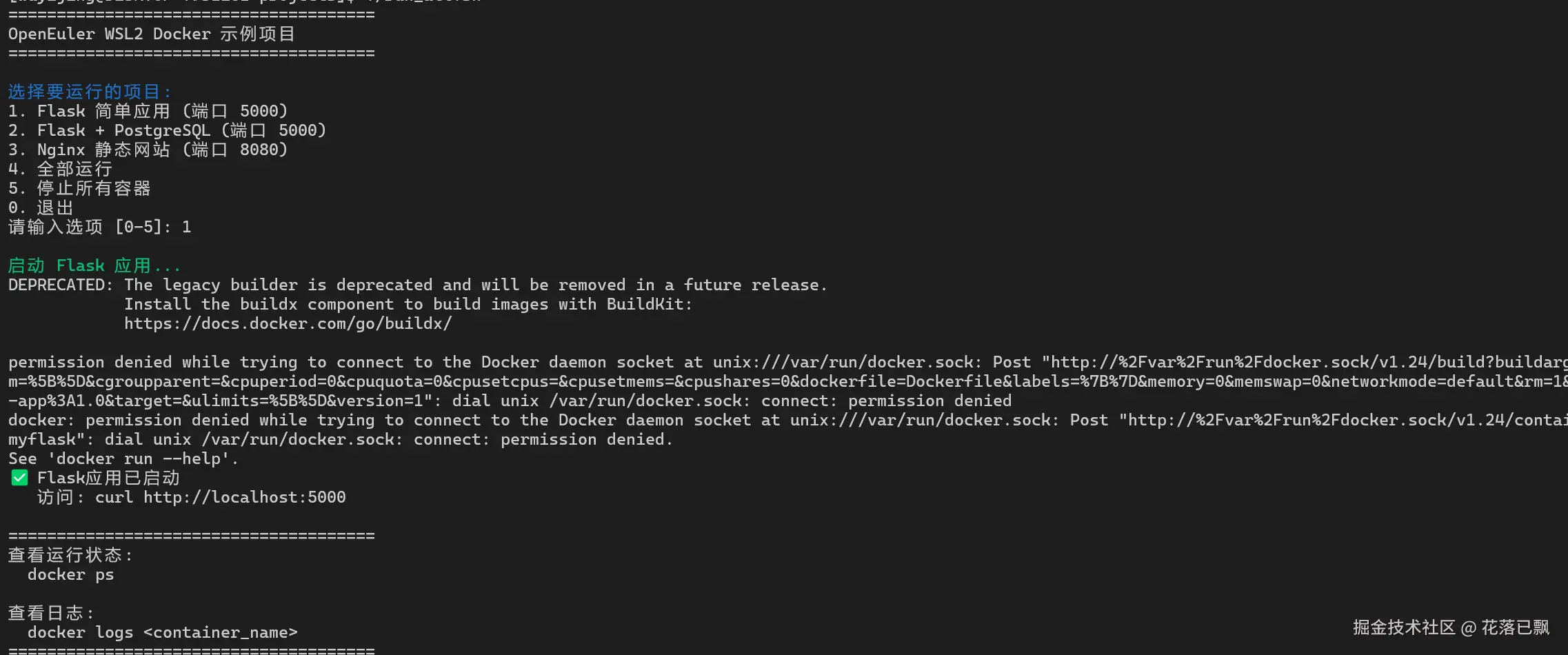Click option 4 全部运行
Image resolution: width=1568 pixels, height=655 pixels.
pos(60,169)
